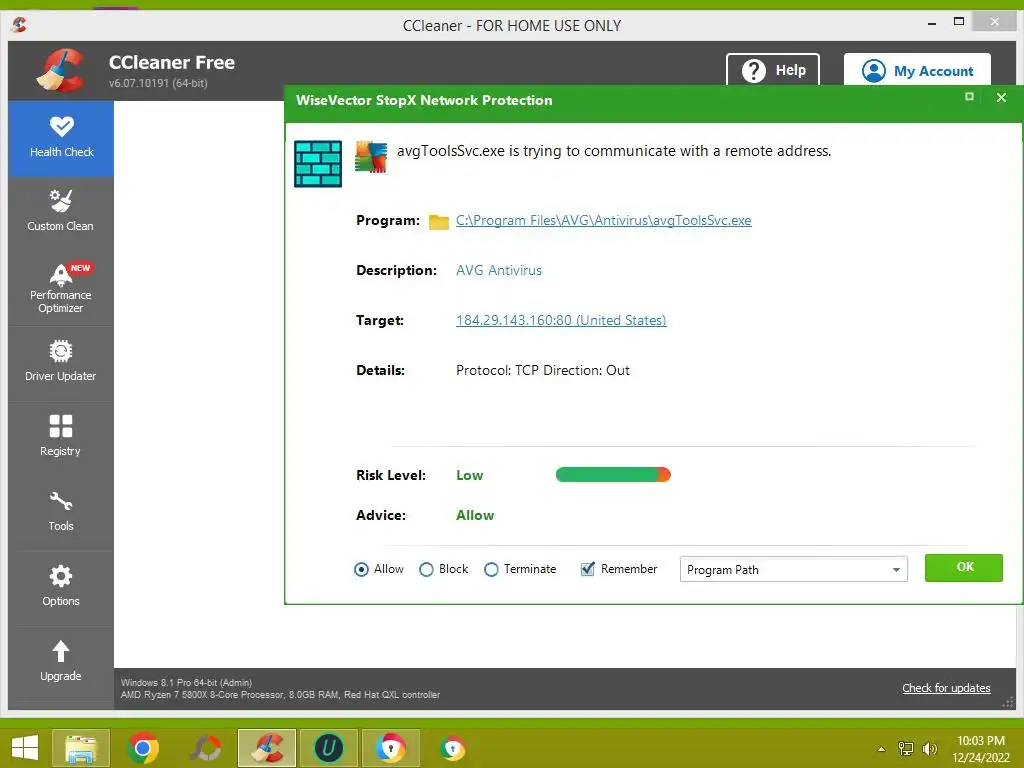Click Check for updates link

(946, 688)
